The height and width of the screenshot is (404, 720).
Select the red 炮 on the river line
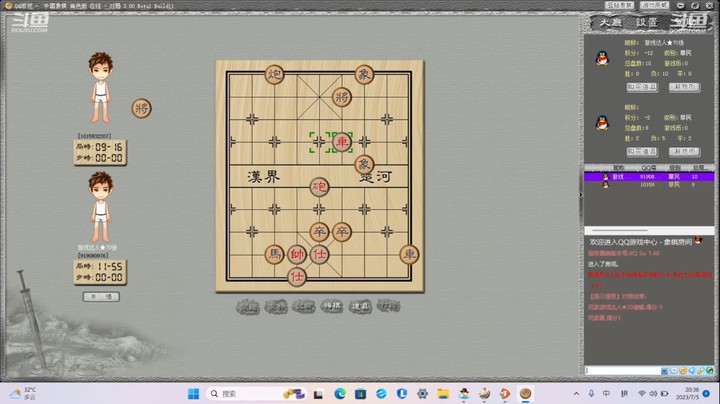[x=319, y=187]
